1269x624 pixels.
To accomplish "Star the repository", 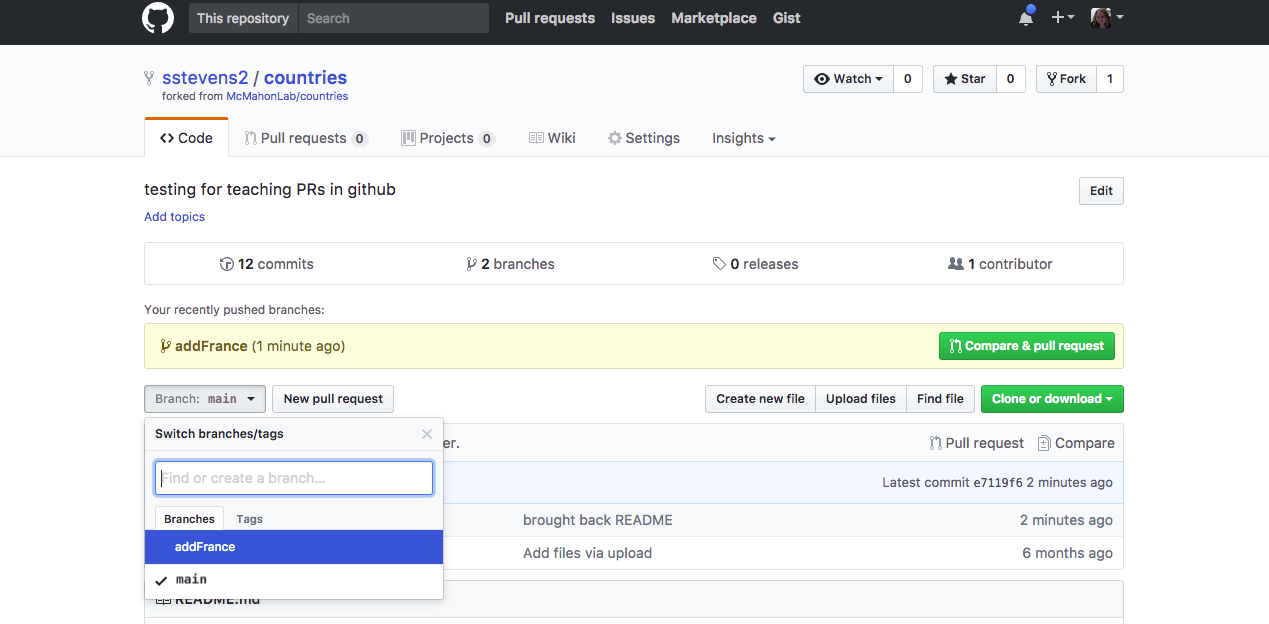I will click(x=964, y=79).
